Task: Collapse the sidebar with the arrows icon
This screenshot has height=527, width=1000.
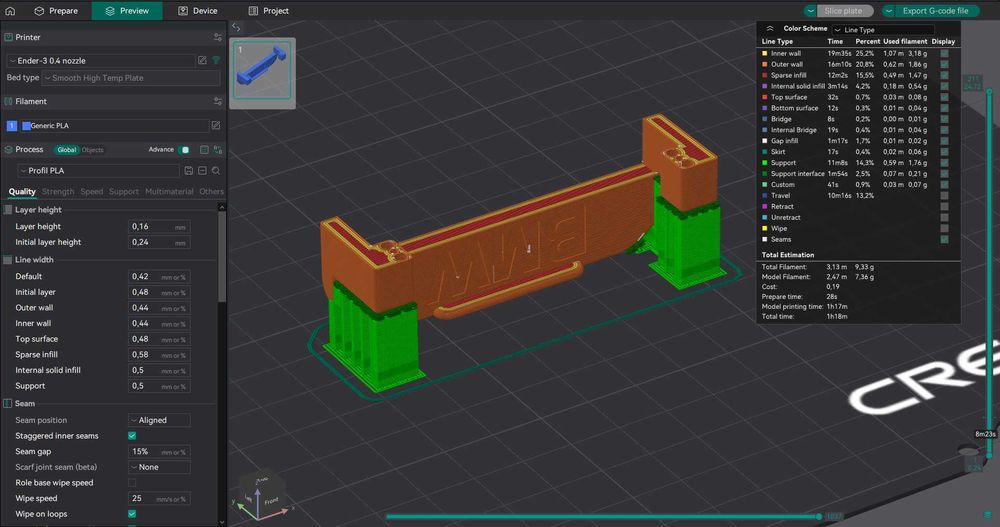Action: [x=236, y=27]
